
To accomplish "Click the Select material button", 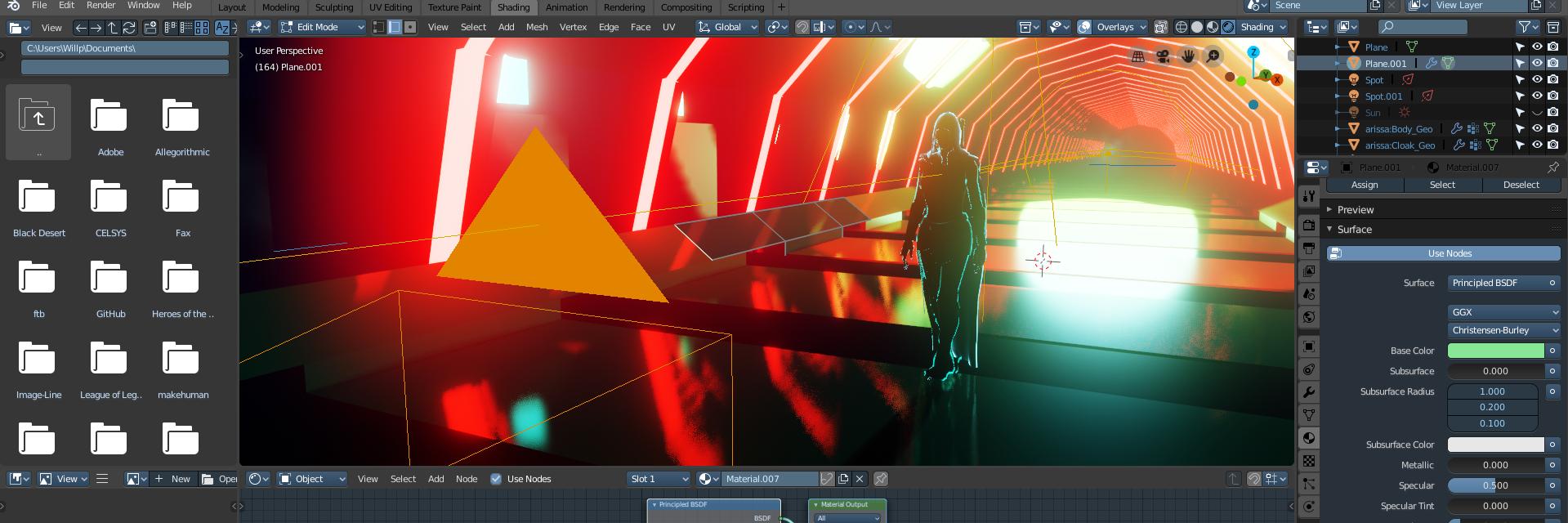I will pyautogui.click(x=1442, y=185).
